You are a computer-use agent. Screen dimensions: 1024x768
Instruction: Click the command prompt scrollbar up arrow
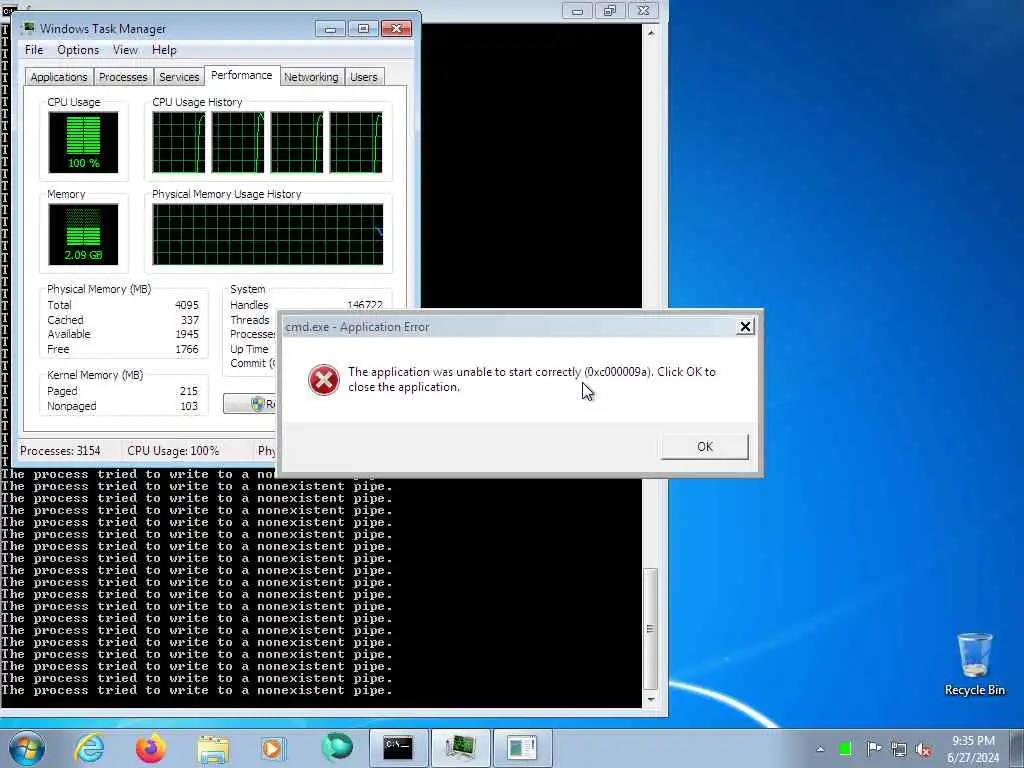tap(650, 32)
